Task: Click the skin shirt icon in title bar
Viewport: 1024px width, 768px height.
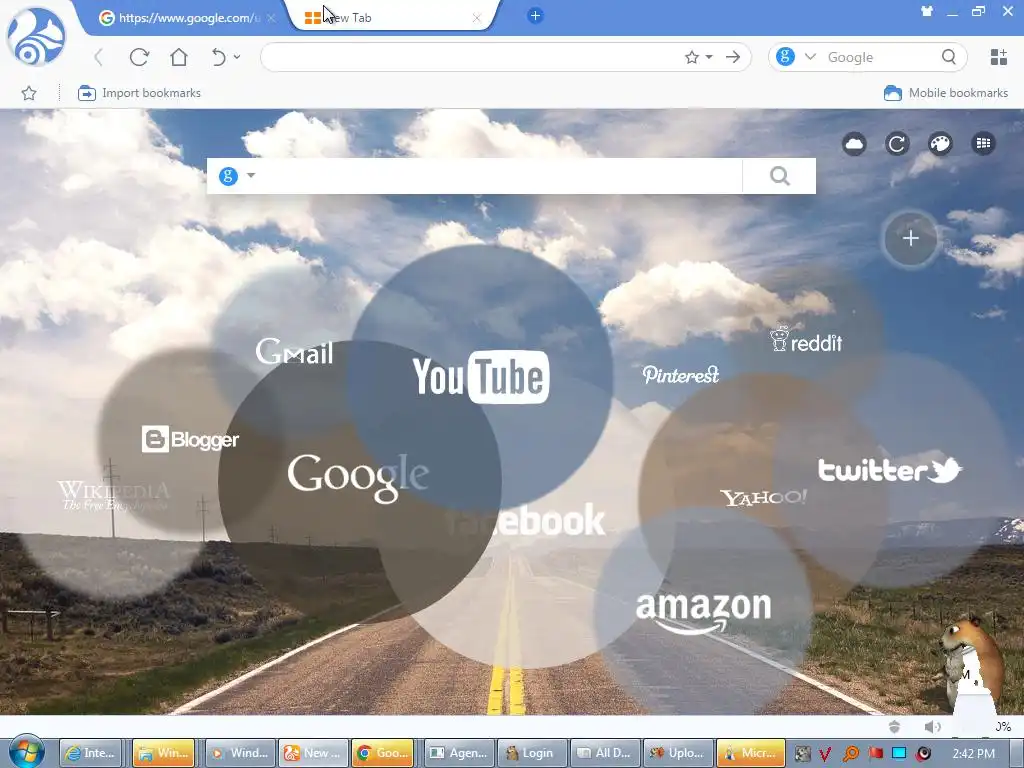Action: (927, 10)
